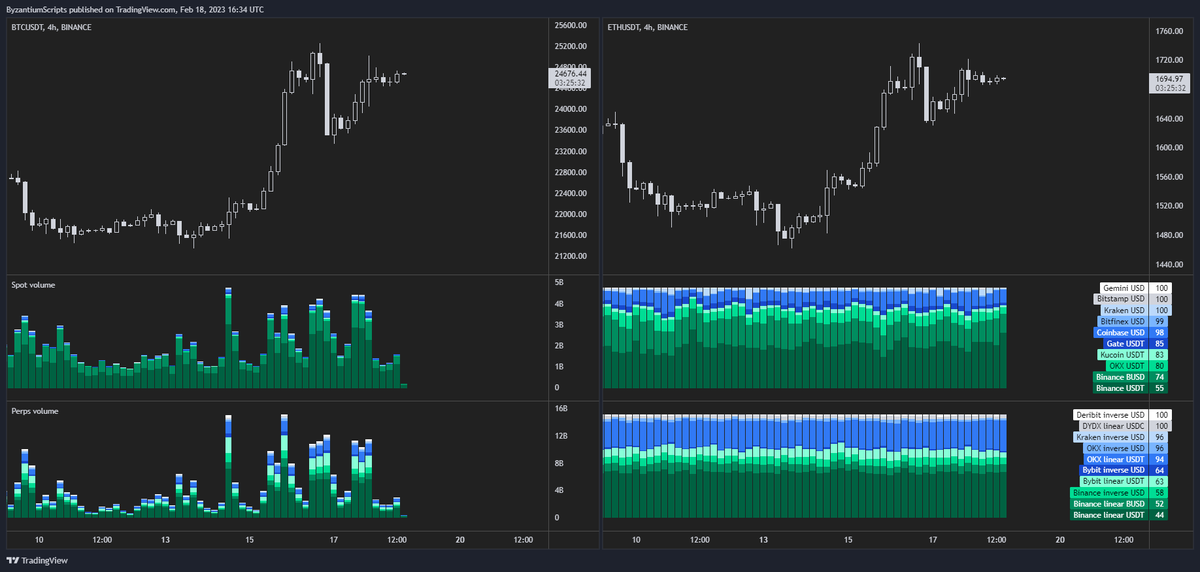Select the Binance linear BUSD legend label
The height and width of the screenshot is (572, 1200).
click(x=1109, y=503)
